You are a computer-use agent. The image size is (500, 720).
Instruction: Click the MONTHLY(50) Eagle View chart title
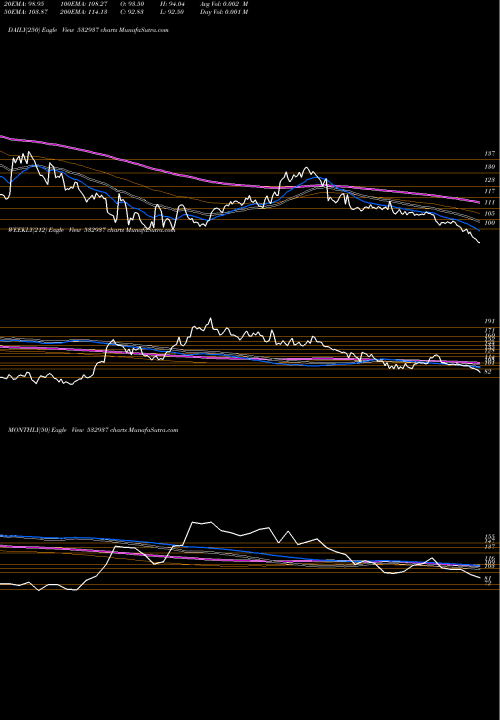pyautogui.click(x=93, y=430)
